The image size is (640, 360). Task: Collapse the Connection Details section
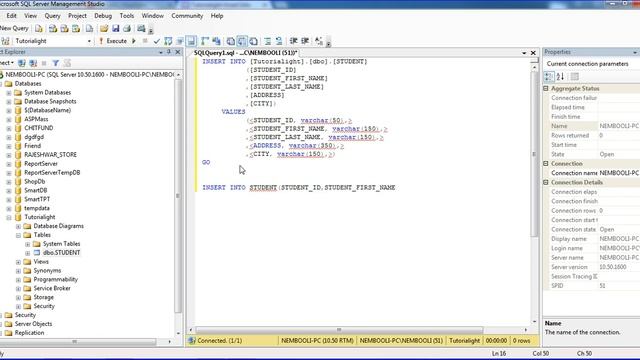[x=546, y=182]
